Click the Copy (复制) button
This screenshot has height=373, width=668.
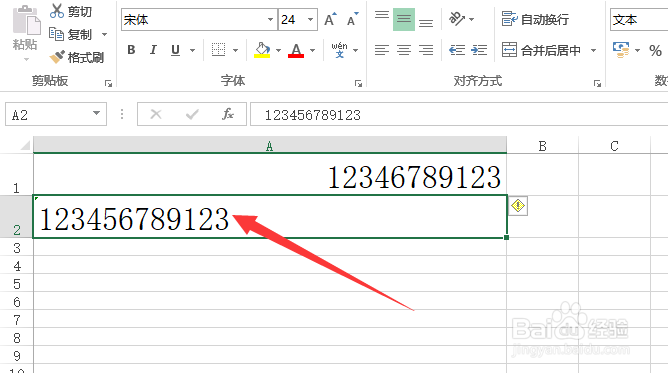click(70, 34)
